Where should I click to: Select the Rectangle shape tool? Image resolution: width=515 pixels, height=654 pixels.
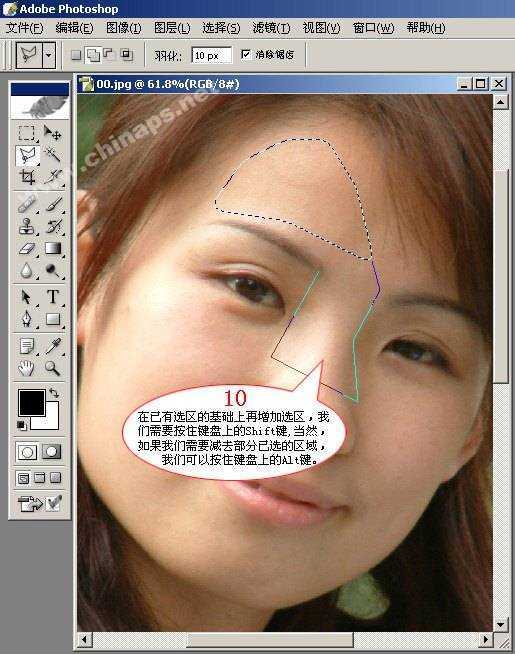53,319
